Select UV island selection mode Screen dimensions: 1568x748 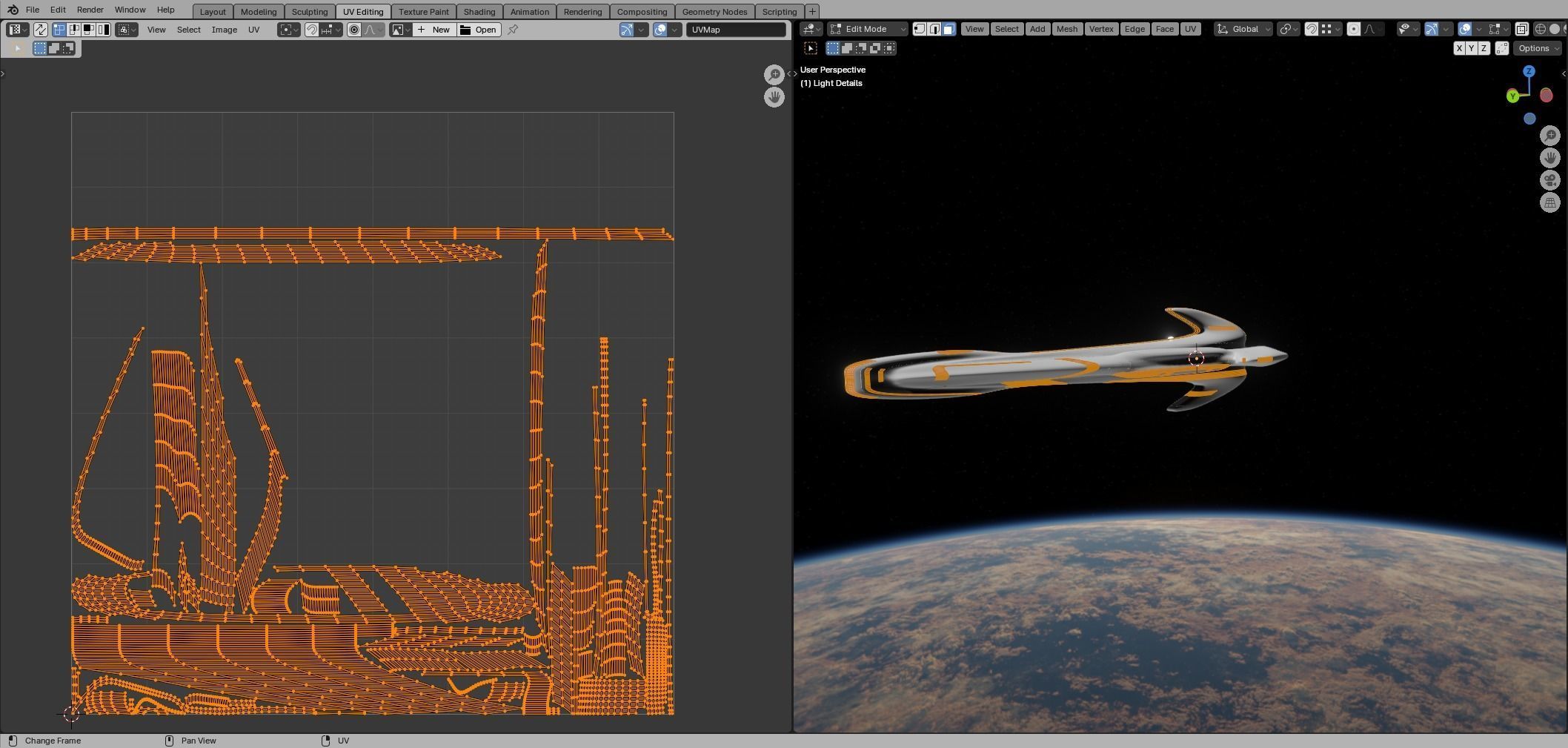[103, 30]
